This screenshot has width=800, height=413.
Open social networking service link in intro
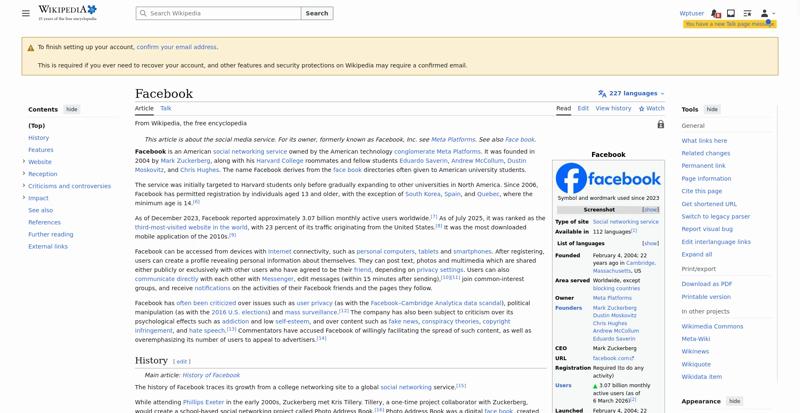click(x=250, y=152)
